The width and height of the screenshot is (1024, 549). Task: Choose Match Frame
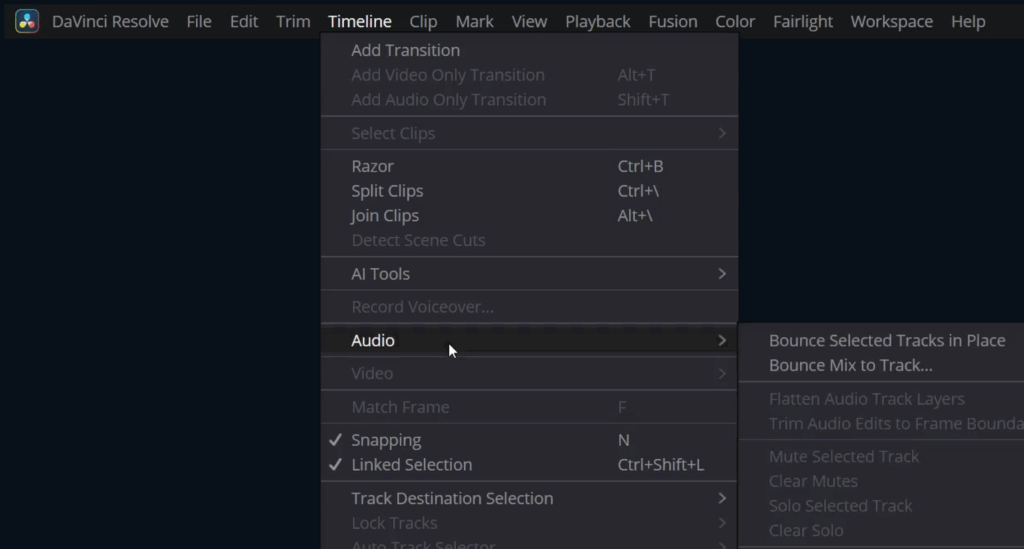[x=530, y=407]
